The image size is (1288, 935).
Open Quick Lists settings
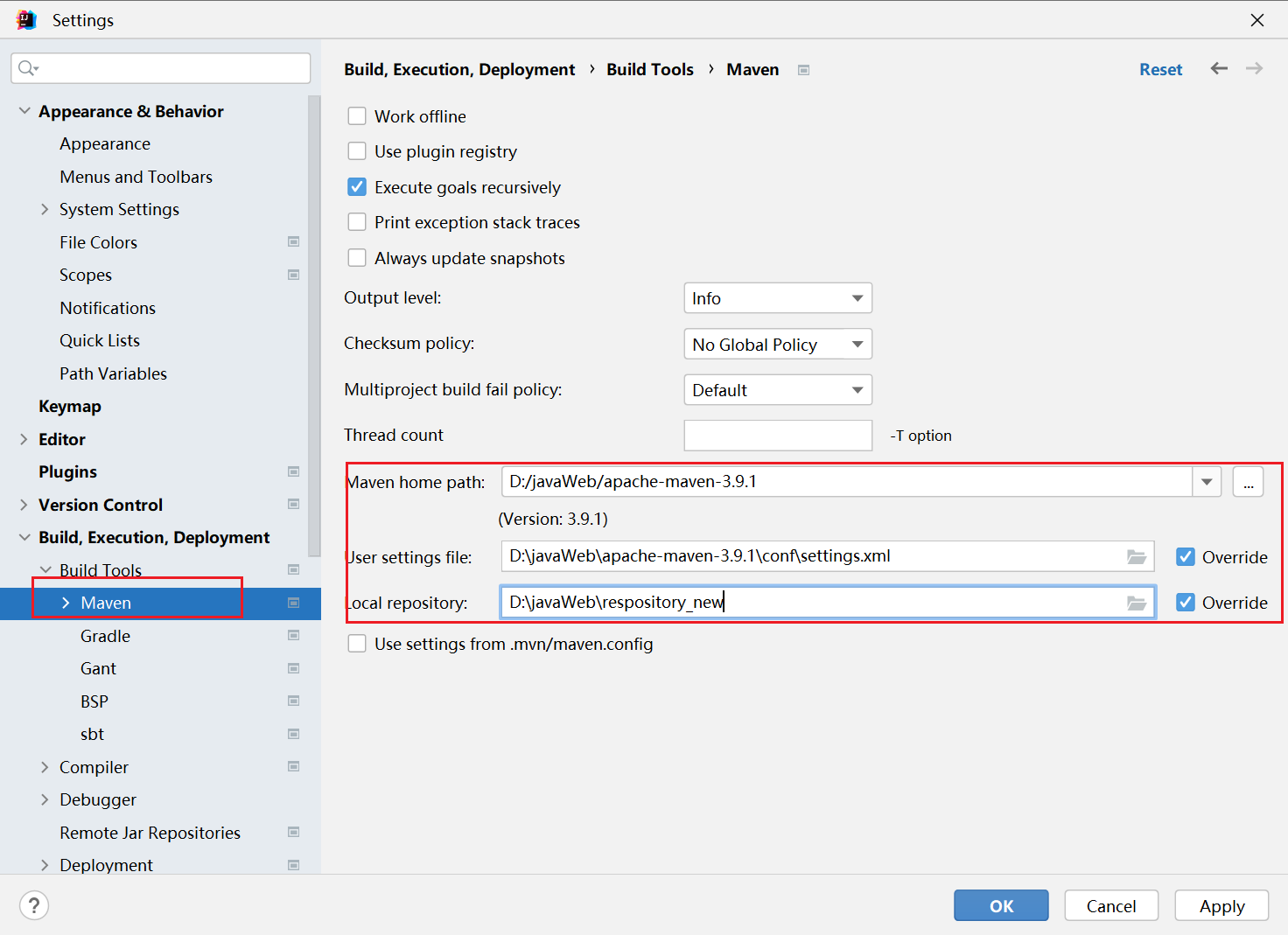click(100, 340)
